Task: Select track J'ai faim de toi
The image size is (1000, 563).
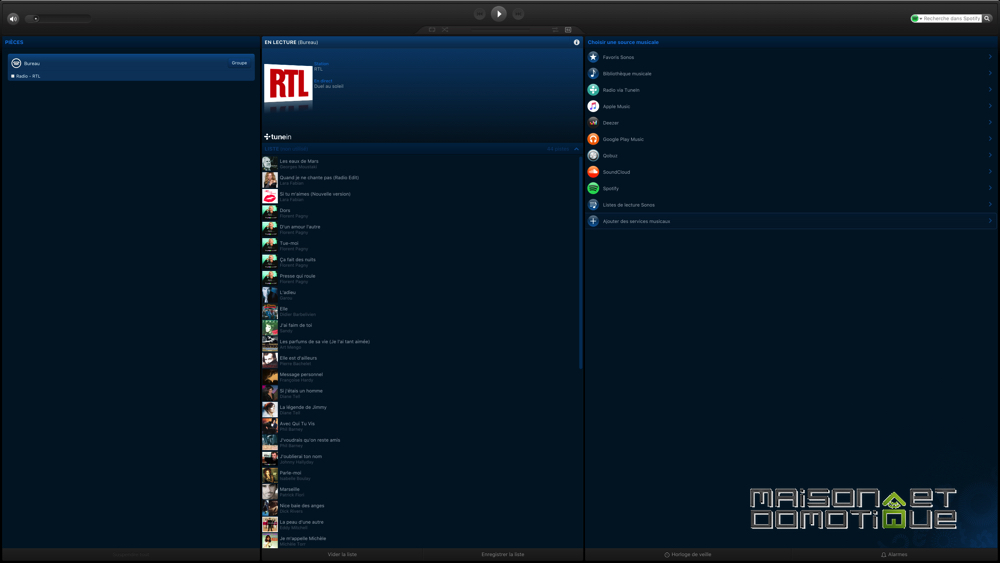Action: pos(421,328)
